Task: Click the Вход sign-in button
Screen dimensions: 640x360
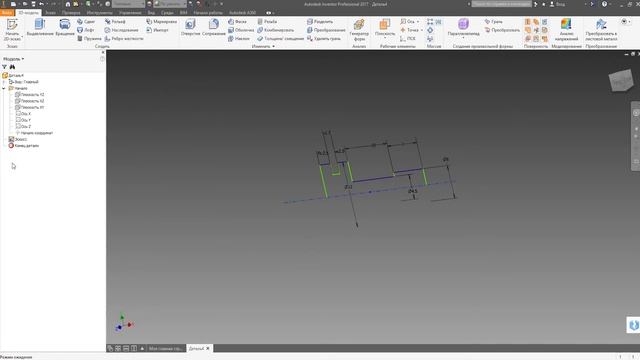Action: pyautogui.click(x=557, y=4)
